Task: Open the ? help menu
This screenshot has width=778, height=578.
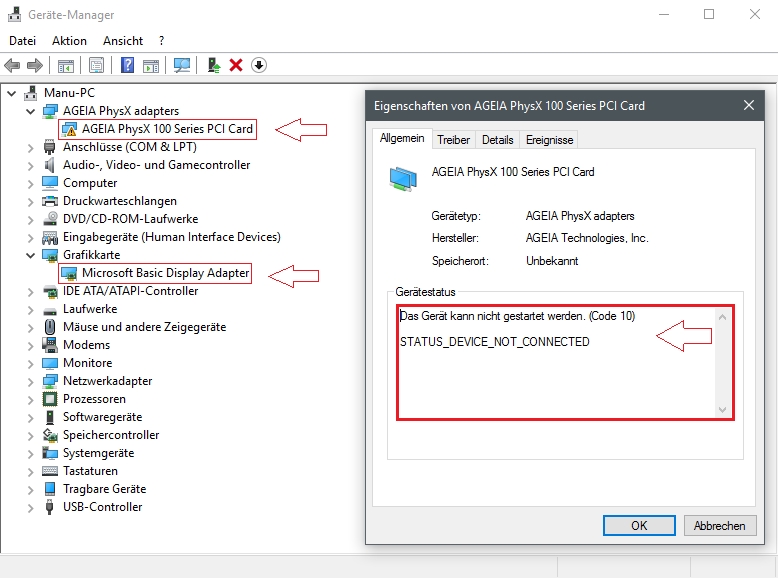Action: pos(161,41)
